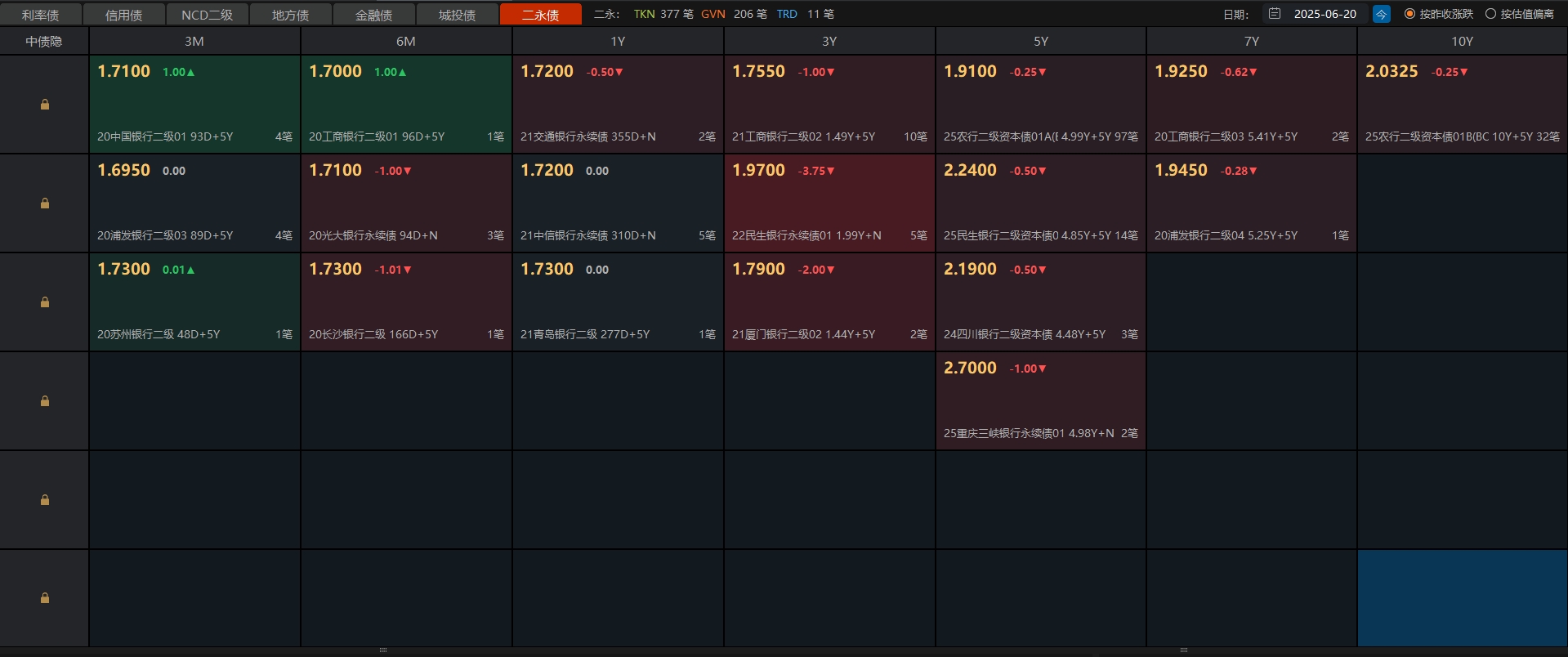Image resolution: width=1568 pixels, height=657 pixels.
Task: Click the 97笔 trade count label
Action: (1126, 136)
